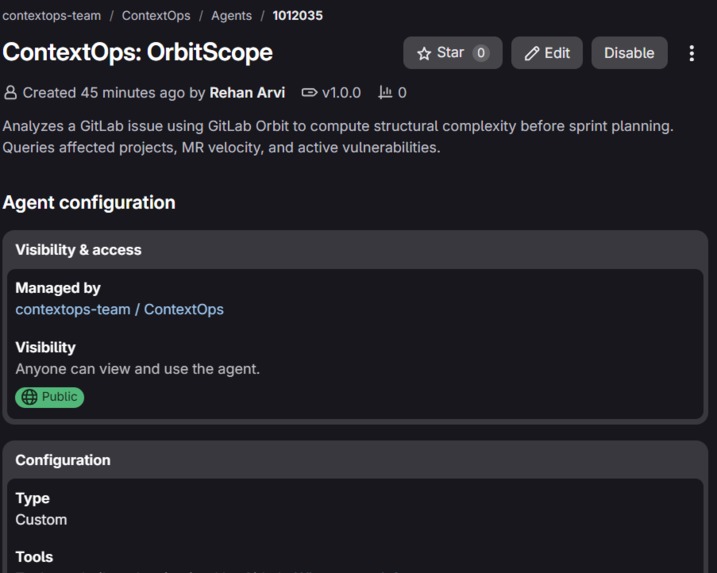Navigate to Agents breadcrumb
Image resolution: width=717 pixels, height=573 pixels.
[231, 16]
